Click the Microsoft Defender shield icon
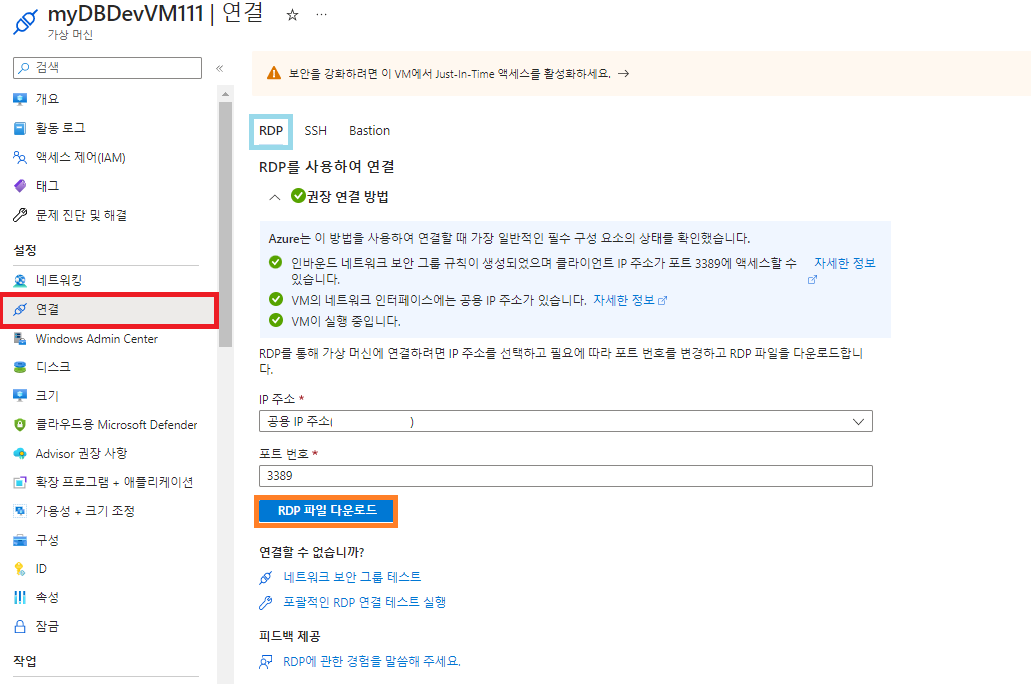 point(20,425)
